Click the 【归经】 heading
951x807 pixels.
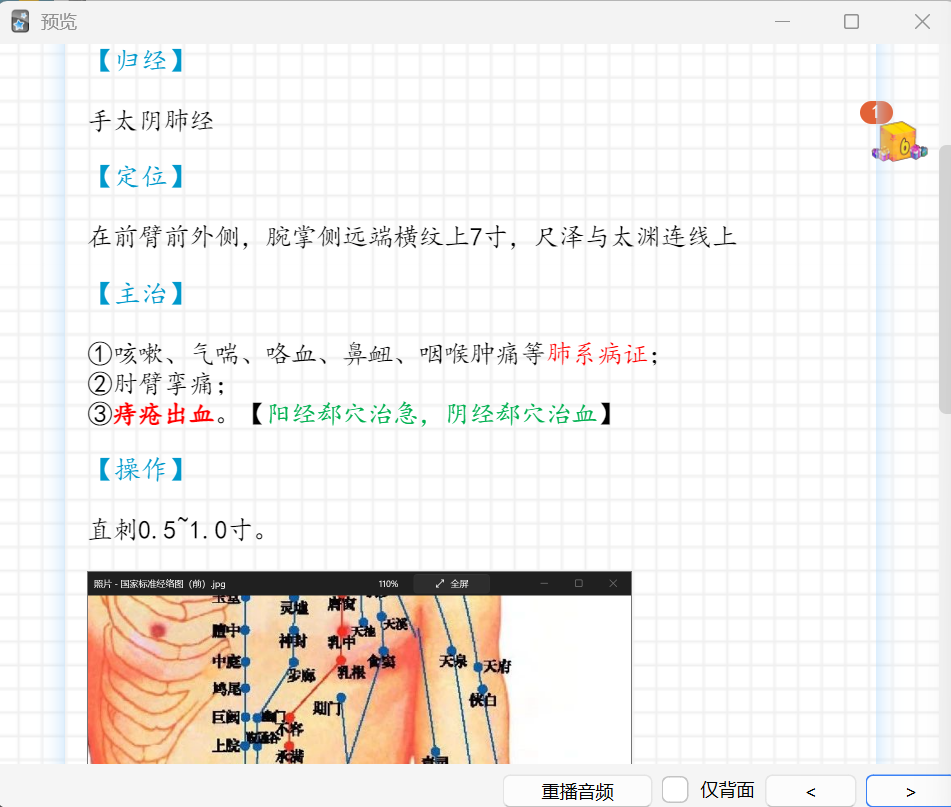pyautogui.click(x=140, y=61)
